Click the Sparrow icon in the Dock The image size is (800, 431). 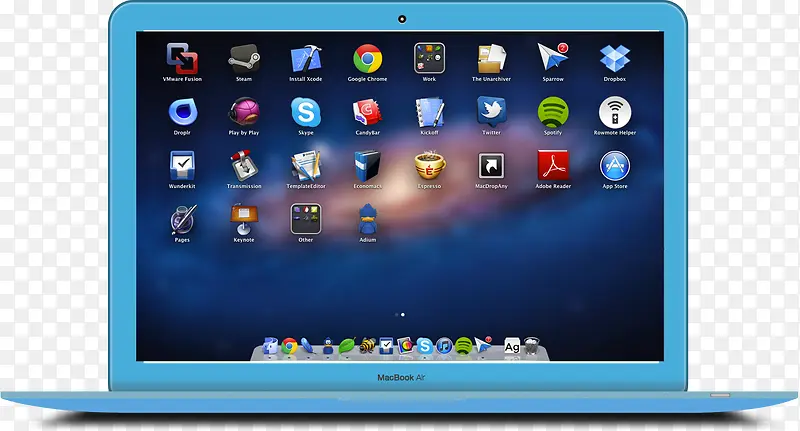(483, 345)
